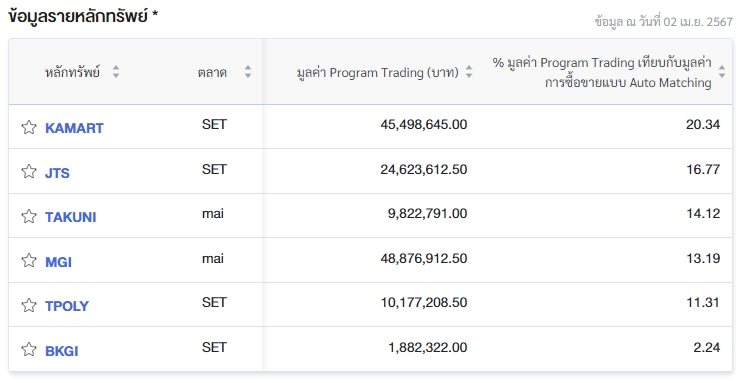Select value 48,876,912.50 in MGI row
Image resolution: width=742 pixels, height=383 pixels.
coord(424,258)
